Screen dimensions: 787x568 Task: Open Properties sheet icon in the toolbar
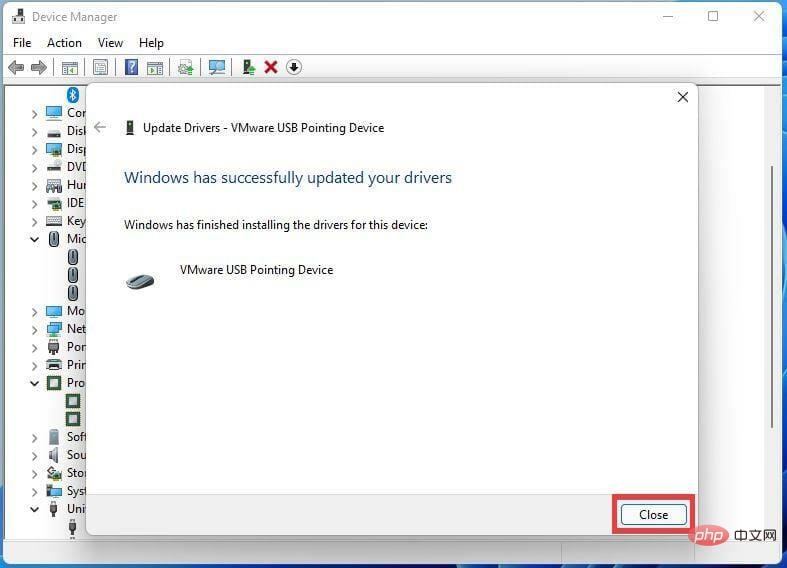[x=100, y=67]
